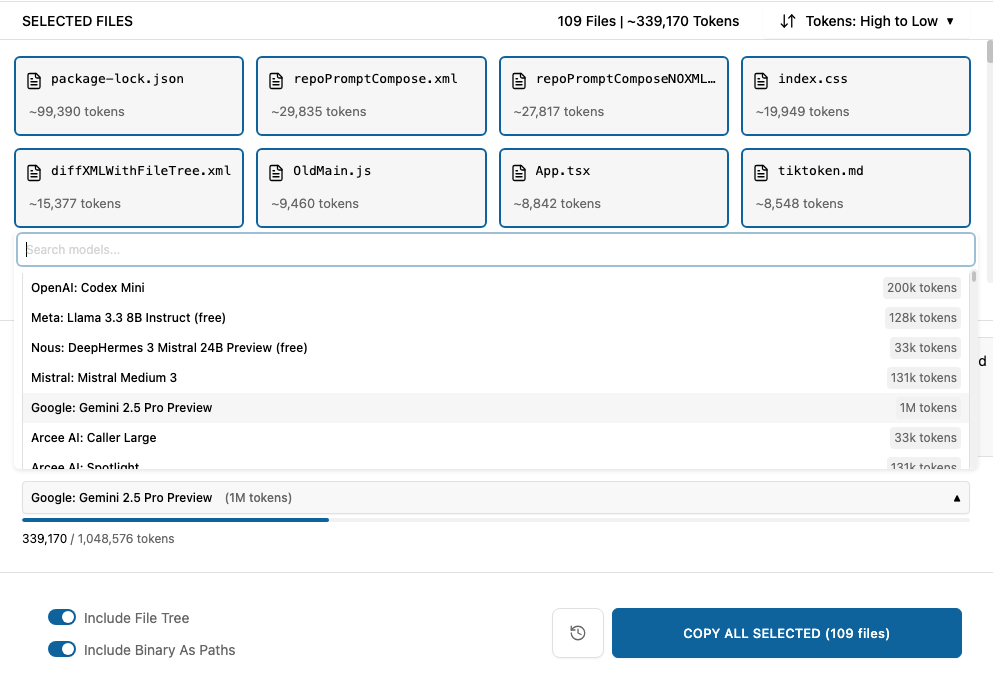Disable the Include Binary As Paths switch
Image resolution: width=993 pixels, height=689 pixels.
62,650
